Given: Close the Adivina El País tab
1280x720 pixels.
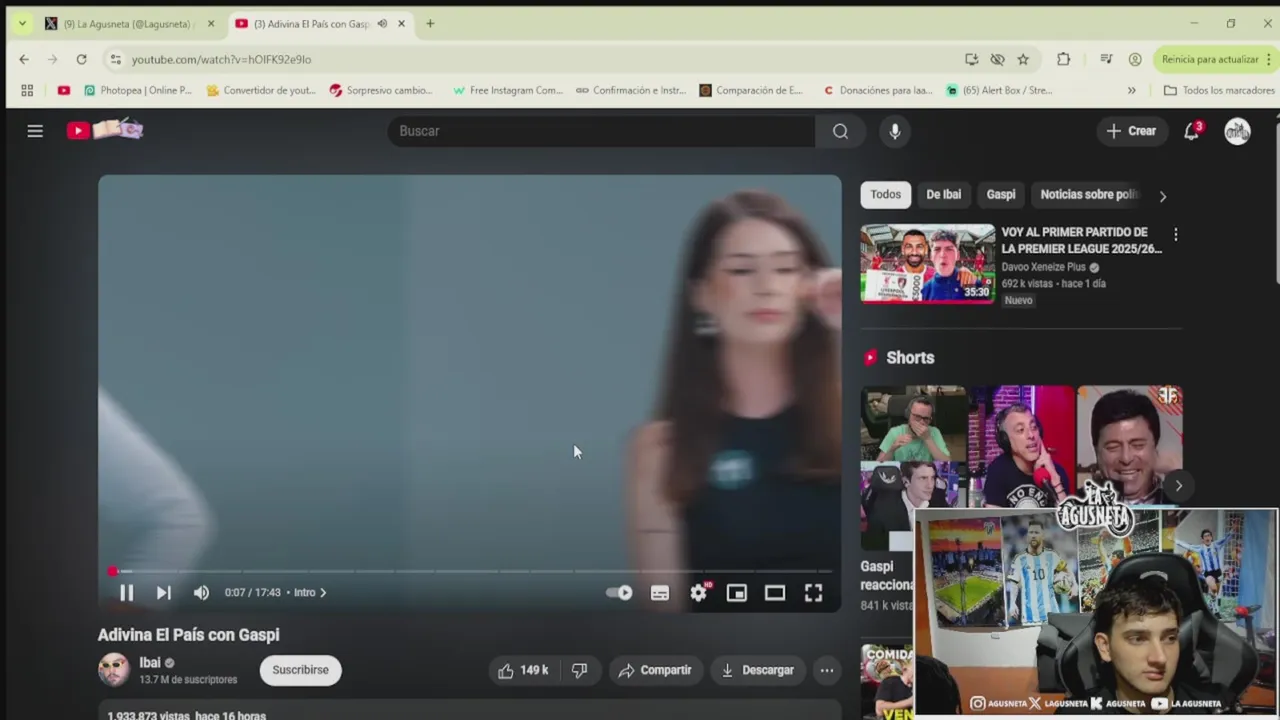Looking at the screenshot, I should point(401,24).
